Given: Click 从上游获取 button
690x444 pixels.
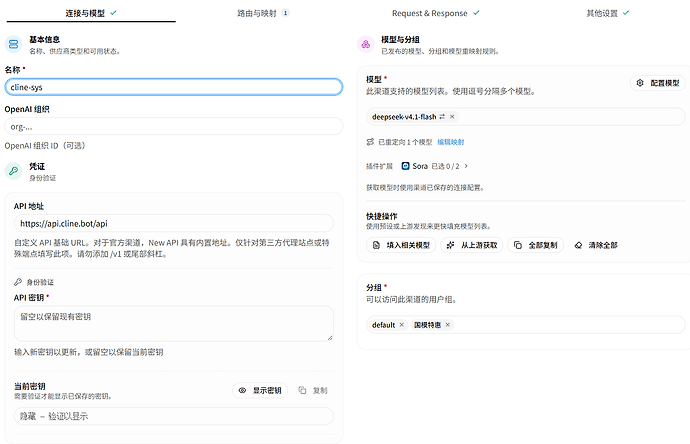Looking at the screenshot, I should [472, 245].
